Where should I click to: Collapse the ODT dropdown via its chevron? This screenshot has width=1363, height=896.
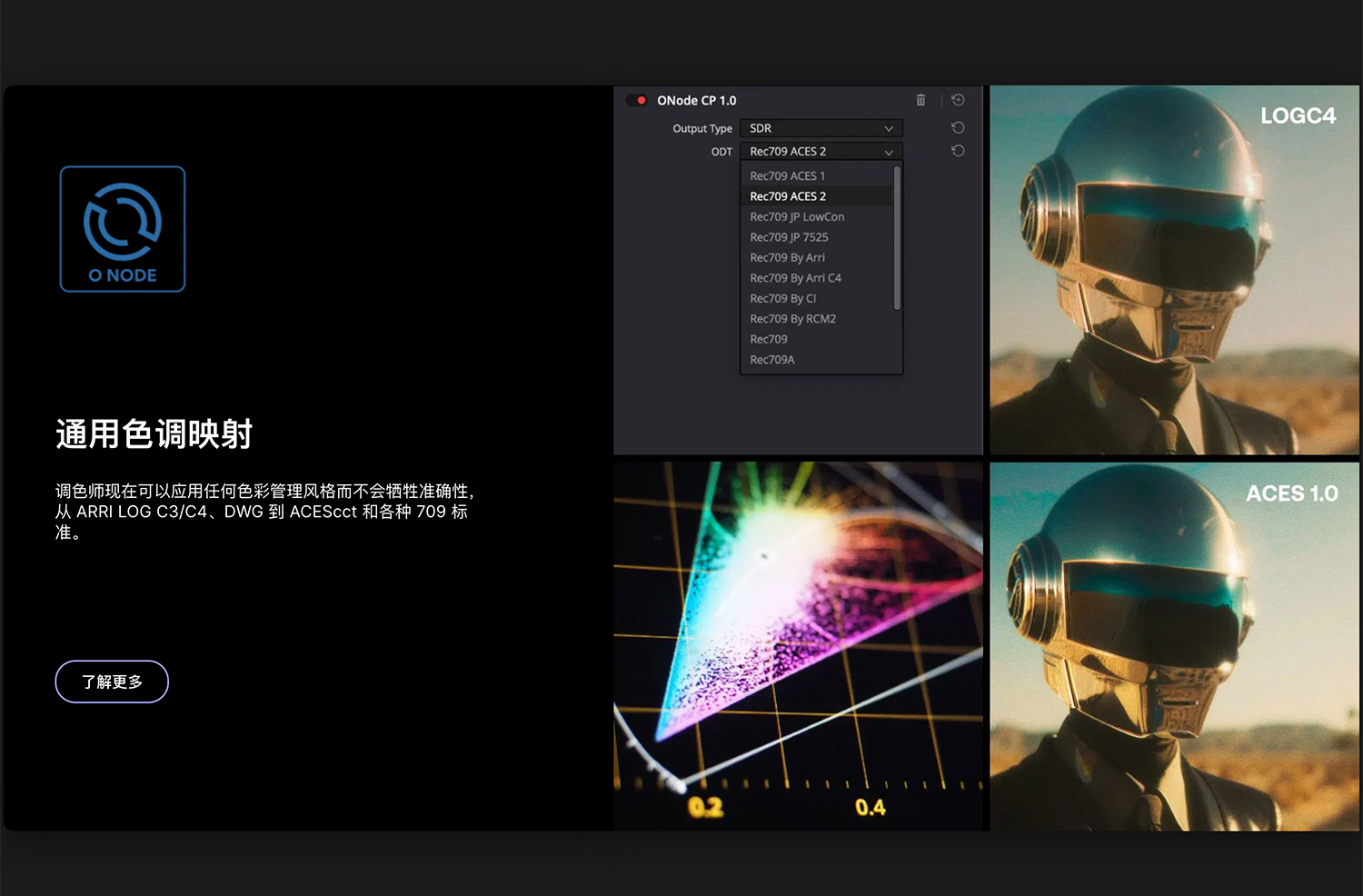(x=889, y=151)
